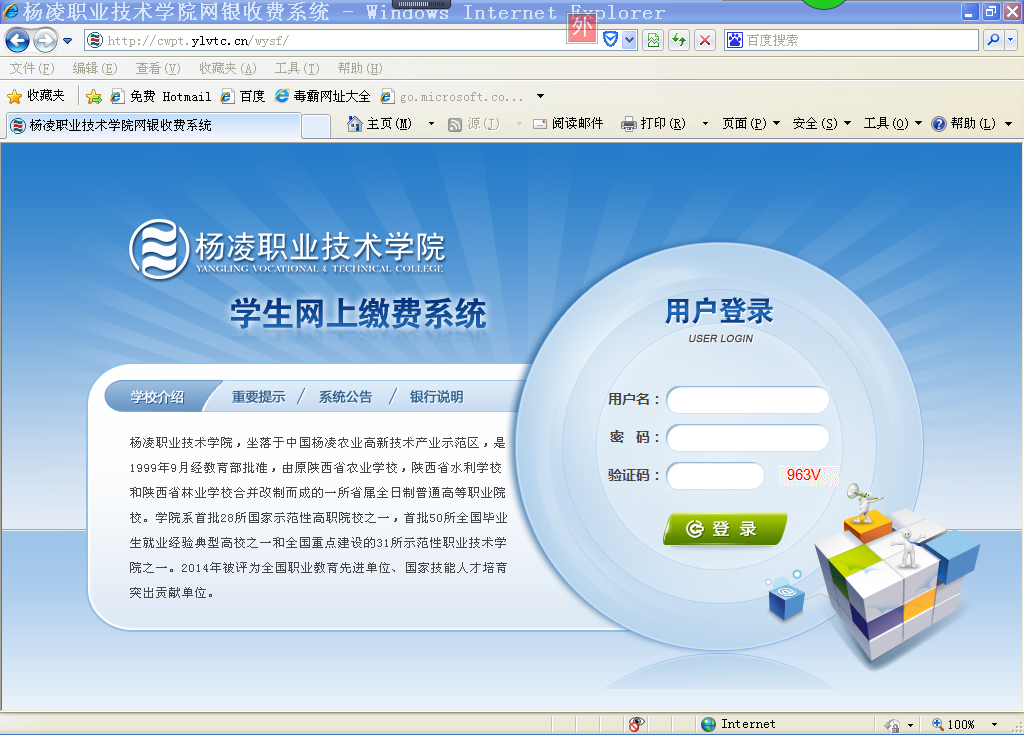Click the Print toolbar icon
This screenshot has width=1024, height=735.
pyautogui.click(x=629, y=124)
